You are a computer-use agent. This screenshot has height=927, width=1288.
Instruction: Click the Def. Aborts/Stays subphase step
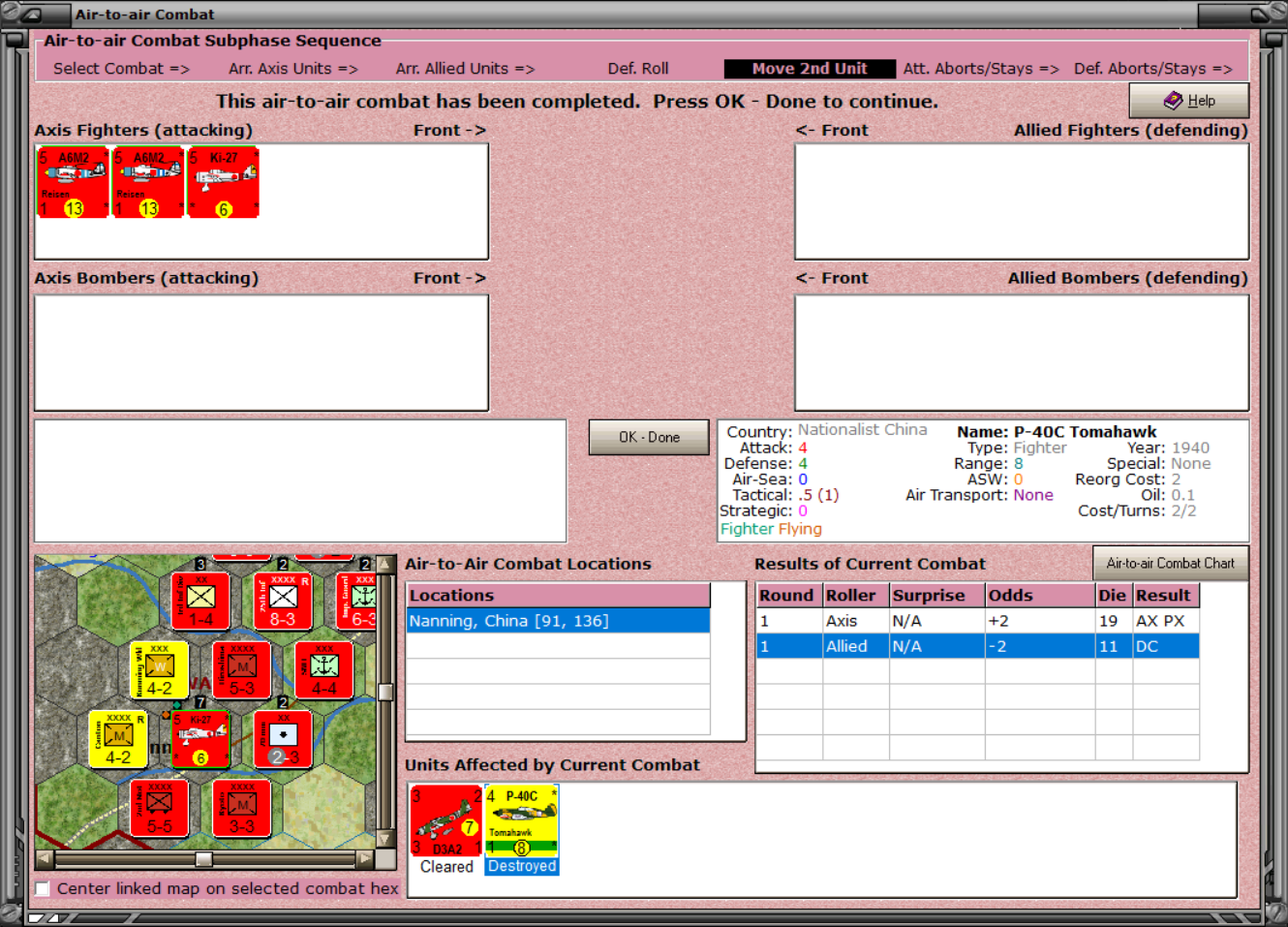coord(1152,69)
